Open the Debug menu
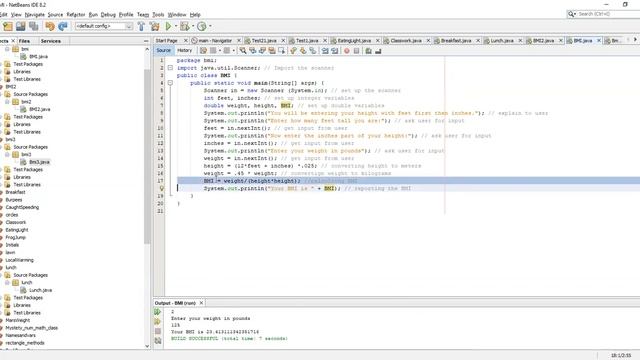Viewport: 640px width, 360px height. click(108, 15)
